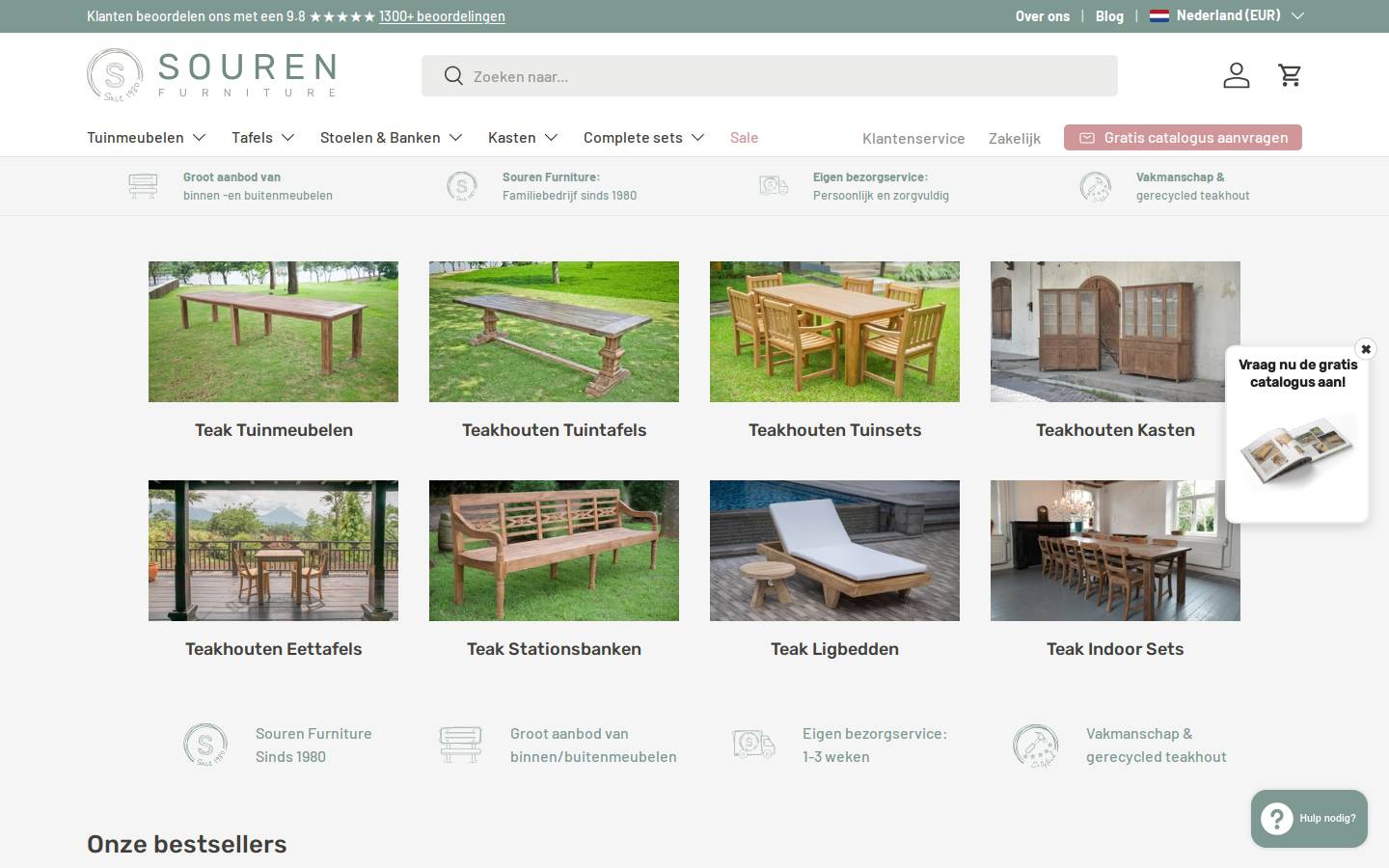
Task: Click the Souren seal icon beside 'Familiebedrijf sinds 1980'
Action: coord(462,186)
